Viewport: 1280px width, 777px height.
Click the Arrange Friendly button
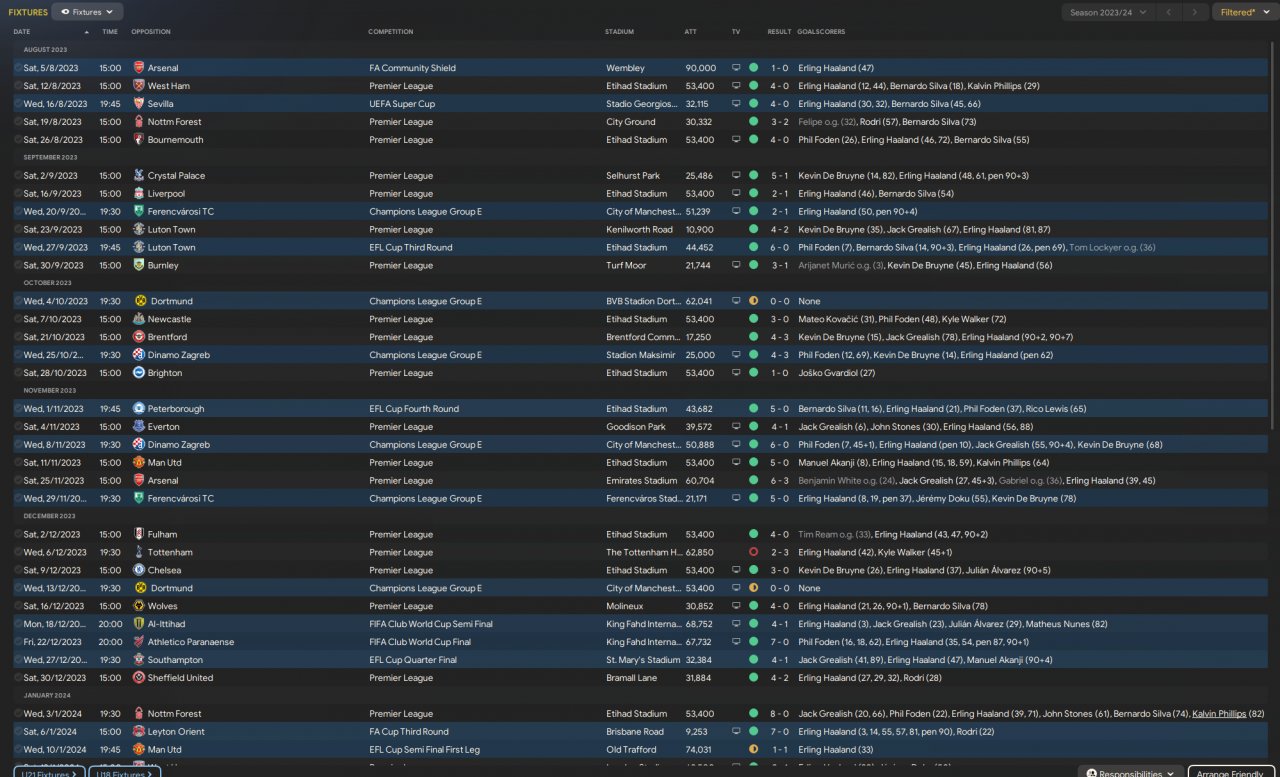(1231, 773)
